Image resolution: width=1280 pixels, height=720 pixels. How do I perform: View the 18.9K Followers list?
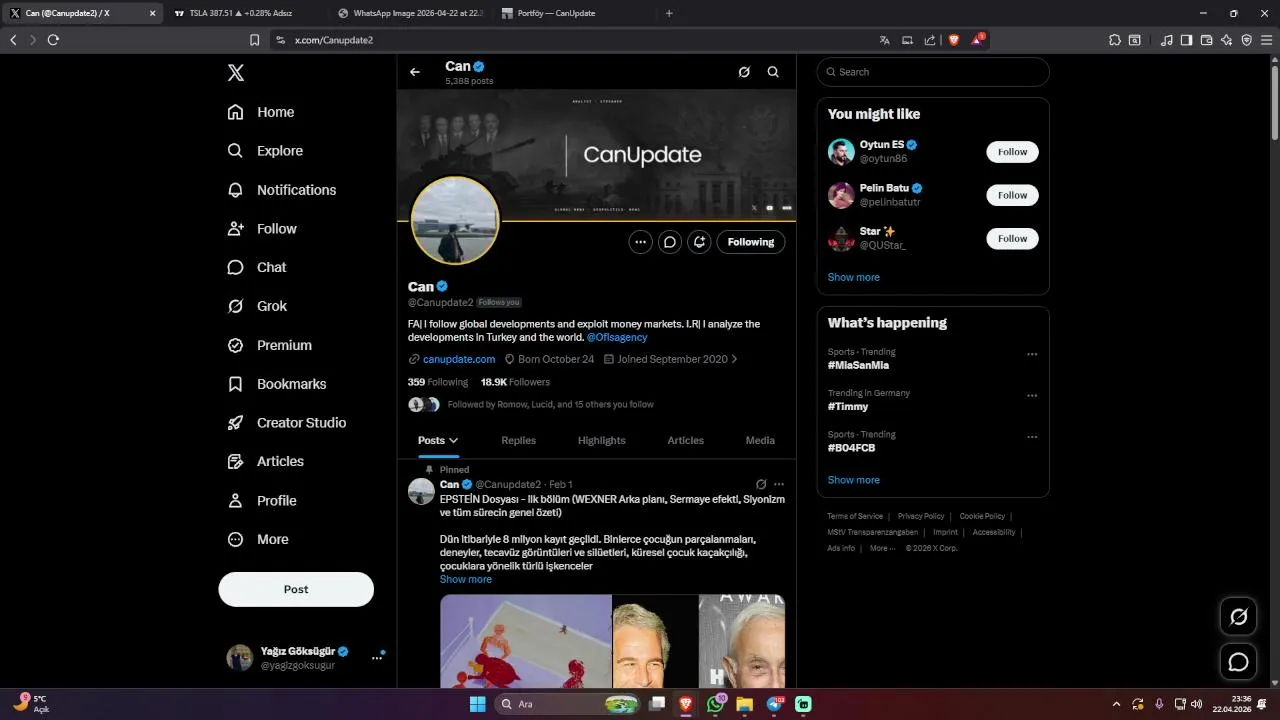click(515, 382)
